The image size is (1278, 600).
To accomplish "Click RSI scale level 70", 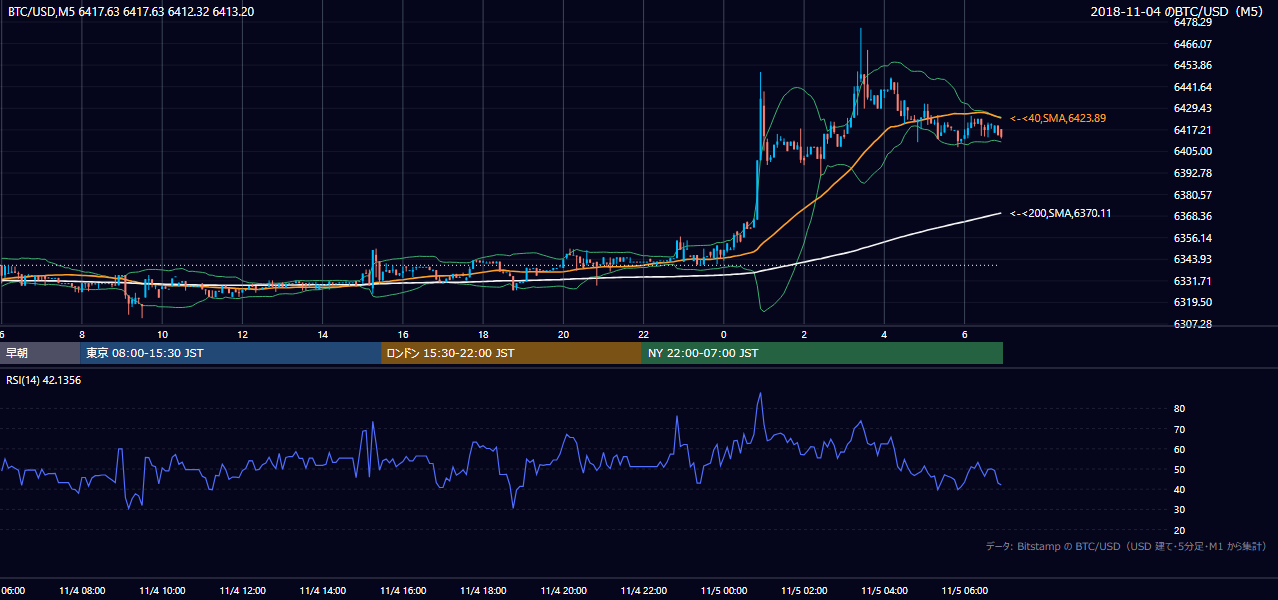I will [x=1179, y=430].
